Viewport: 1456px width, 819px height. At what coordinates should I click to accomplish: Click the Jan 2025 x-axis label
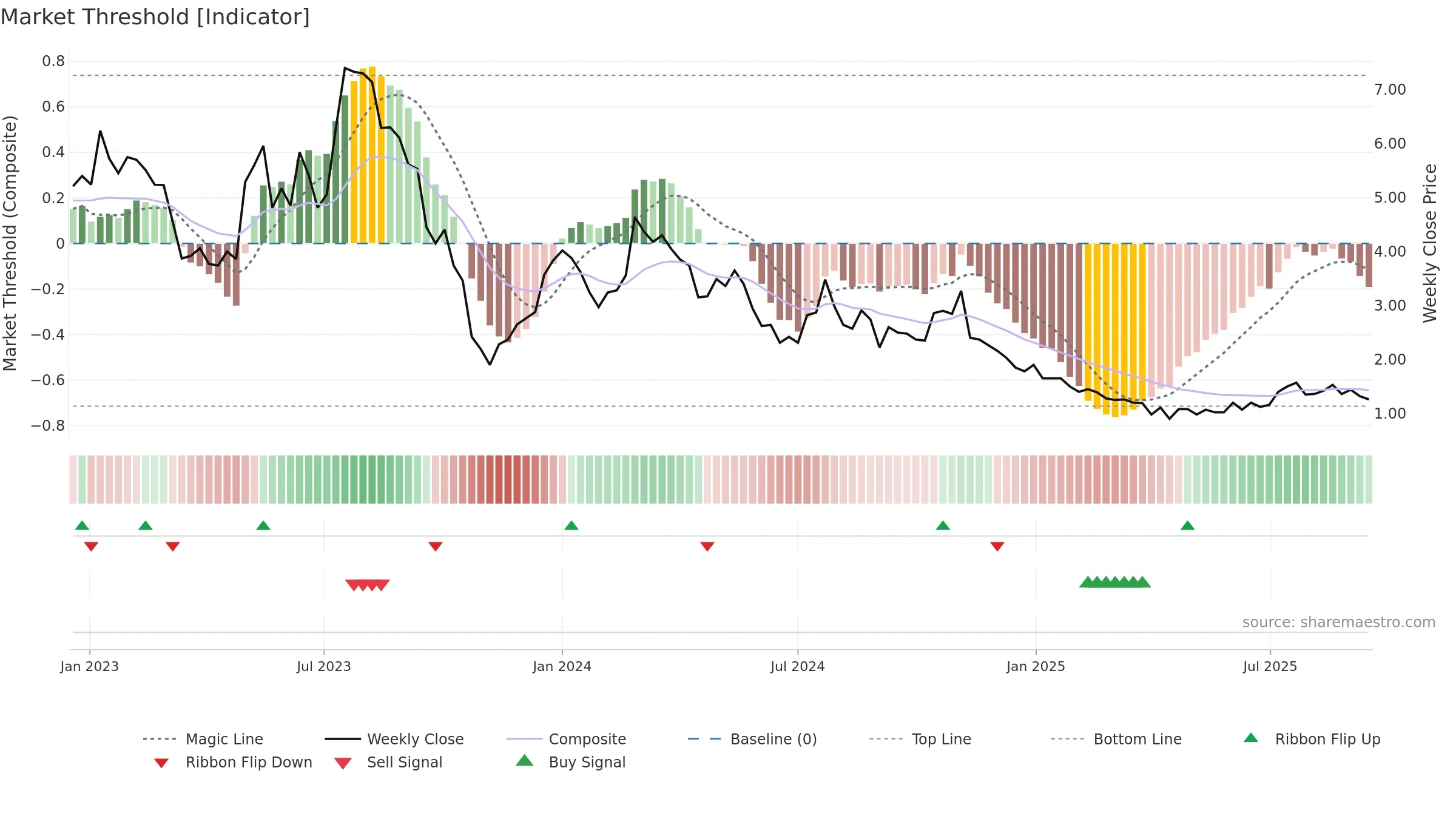click(1036, 666)
